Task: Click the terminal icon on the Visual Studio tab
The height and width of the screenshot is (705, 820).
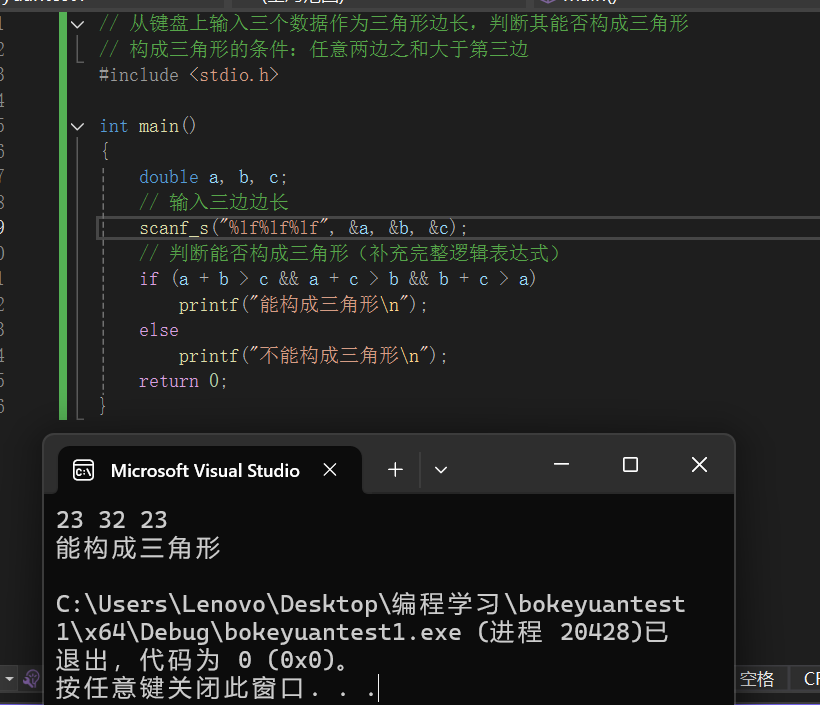Action: [x=83, y=469]
